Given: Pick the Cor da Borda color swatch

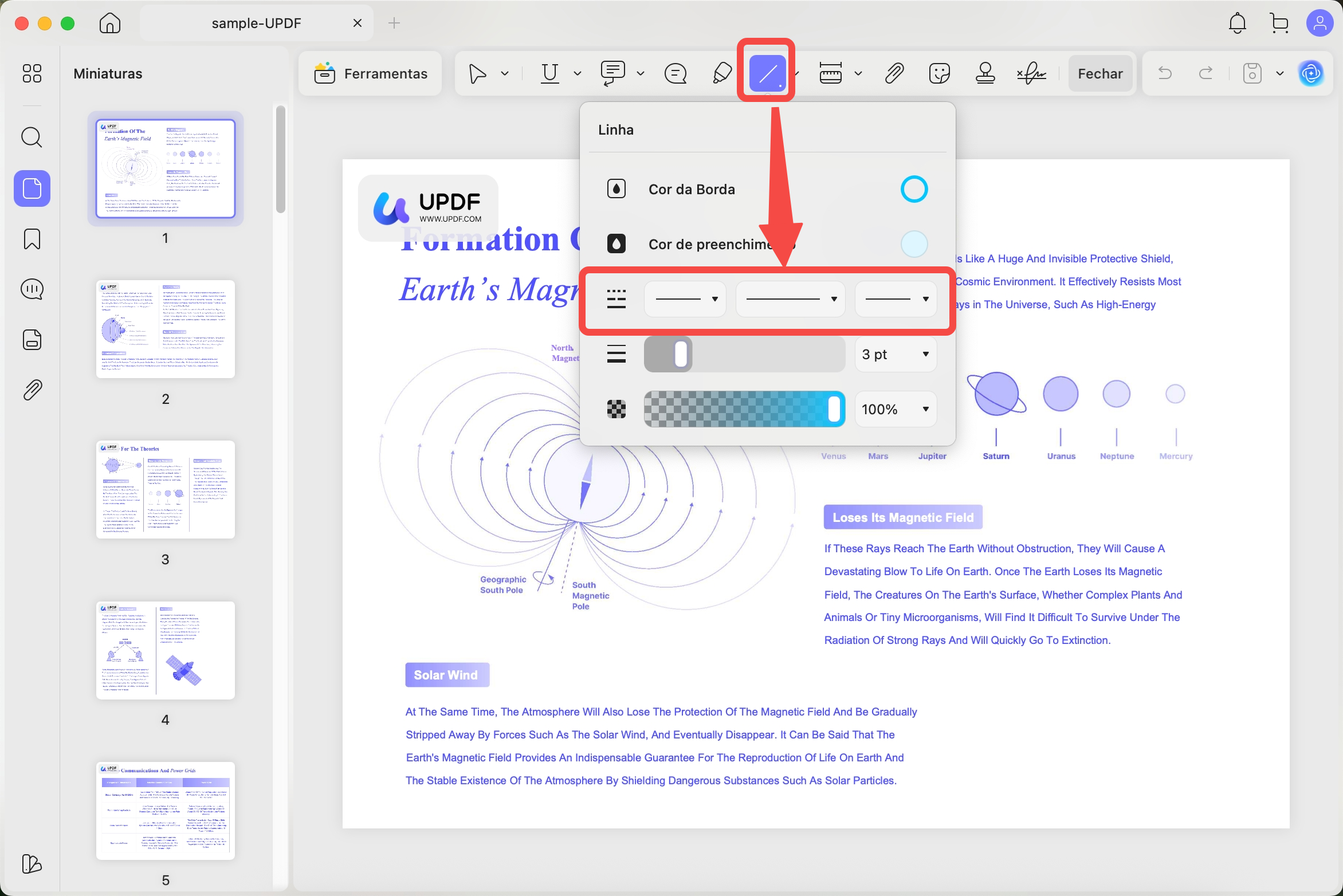Looking at the screenshot, I should (x=914, y=189).
